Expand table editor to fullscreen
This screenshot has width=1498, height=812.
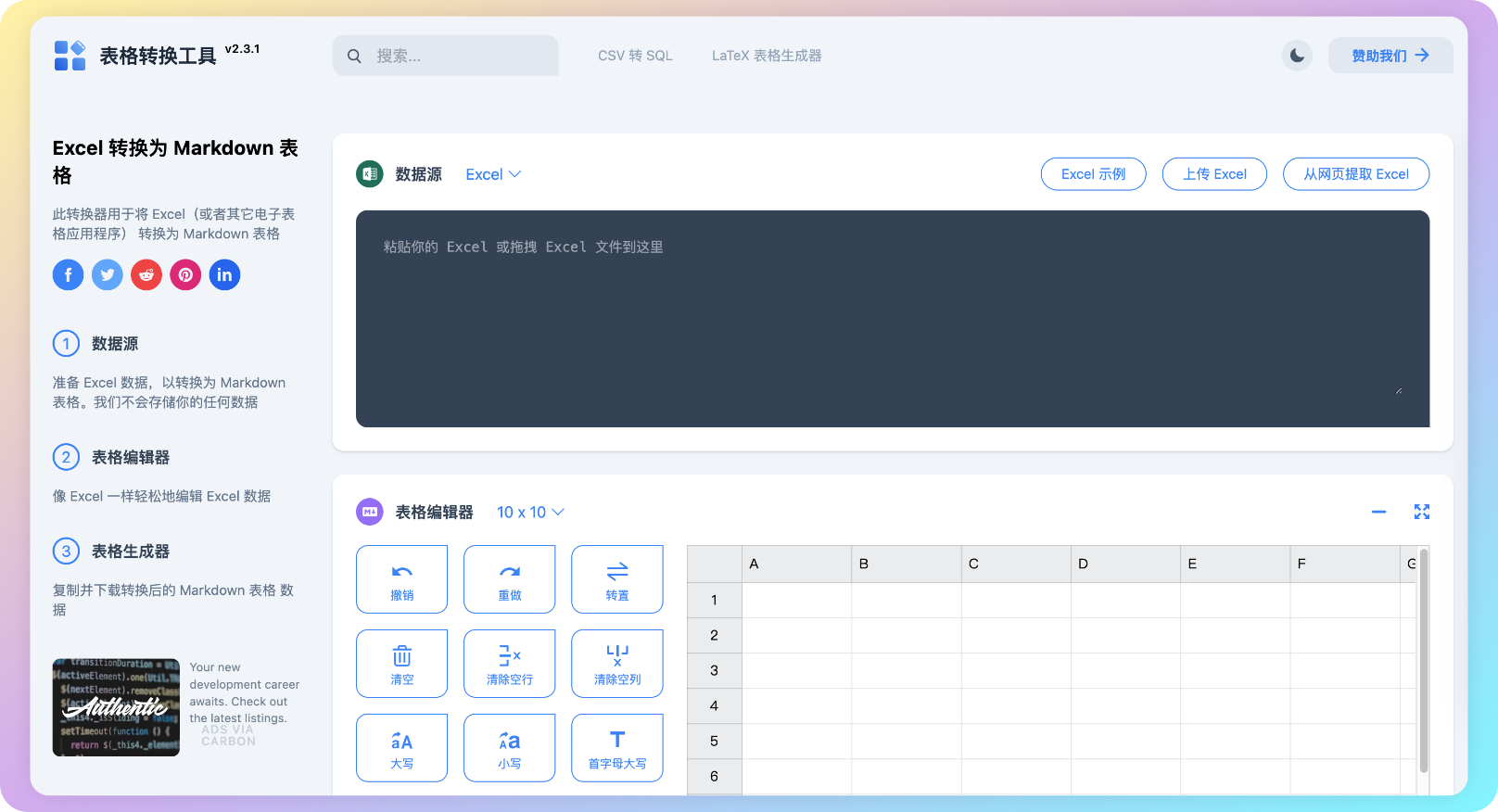click(1422, 512)
